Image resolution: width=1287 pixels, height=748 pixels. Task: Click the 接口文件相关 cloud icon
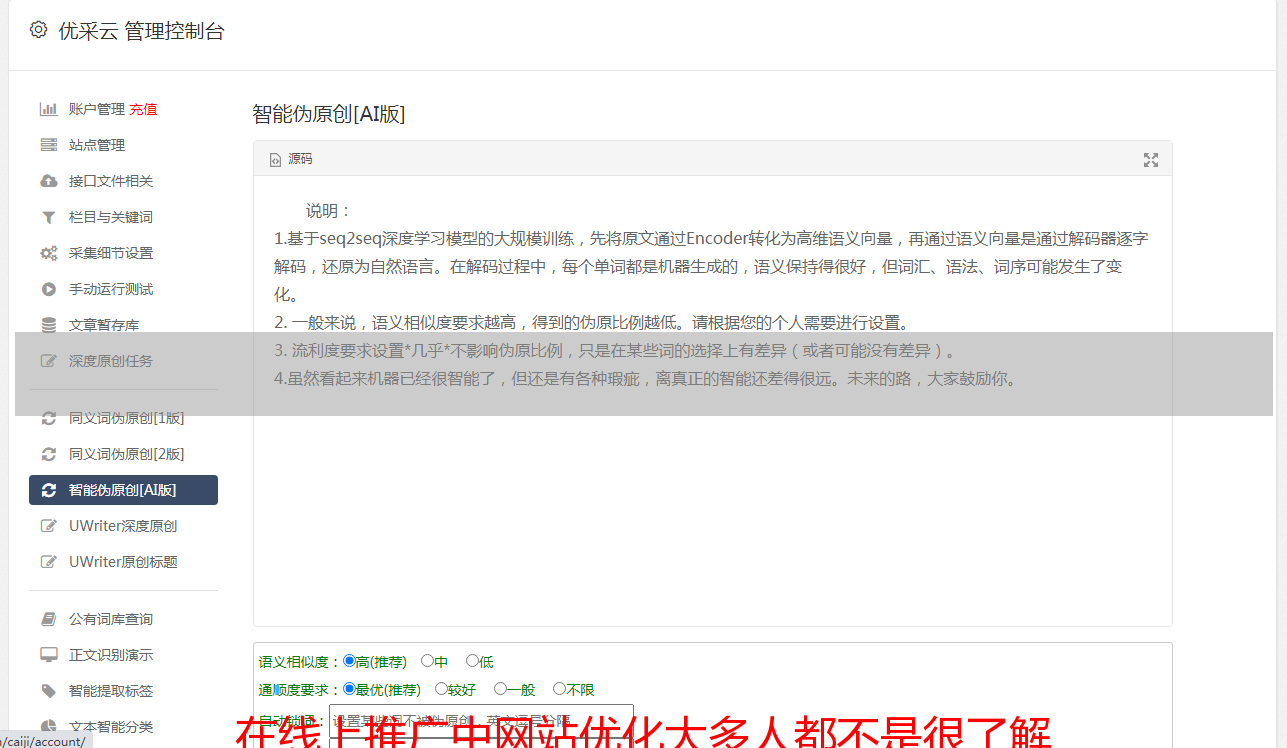(x=48, y=181)
